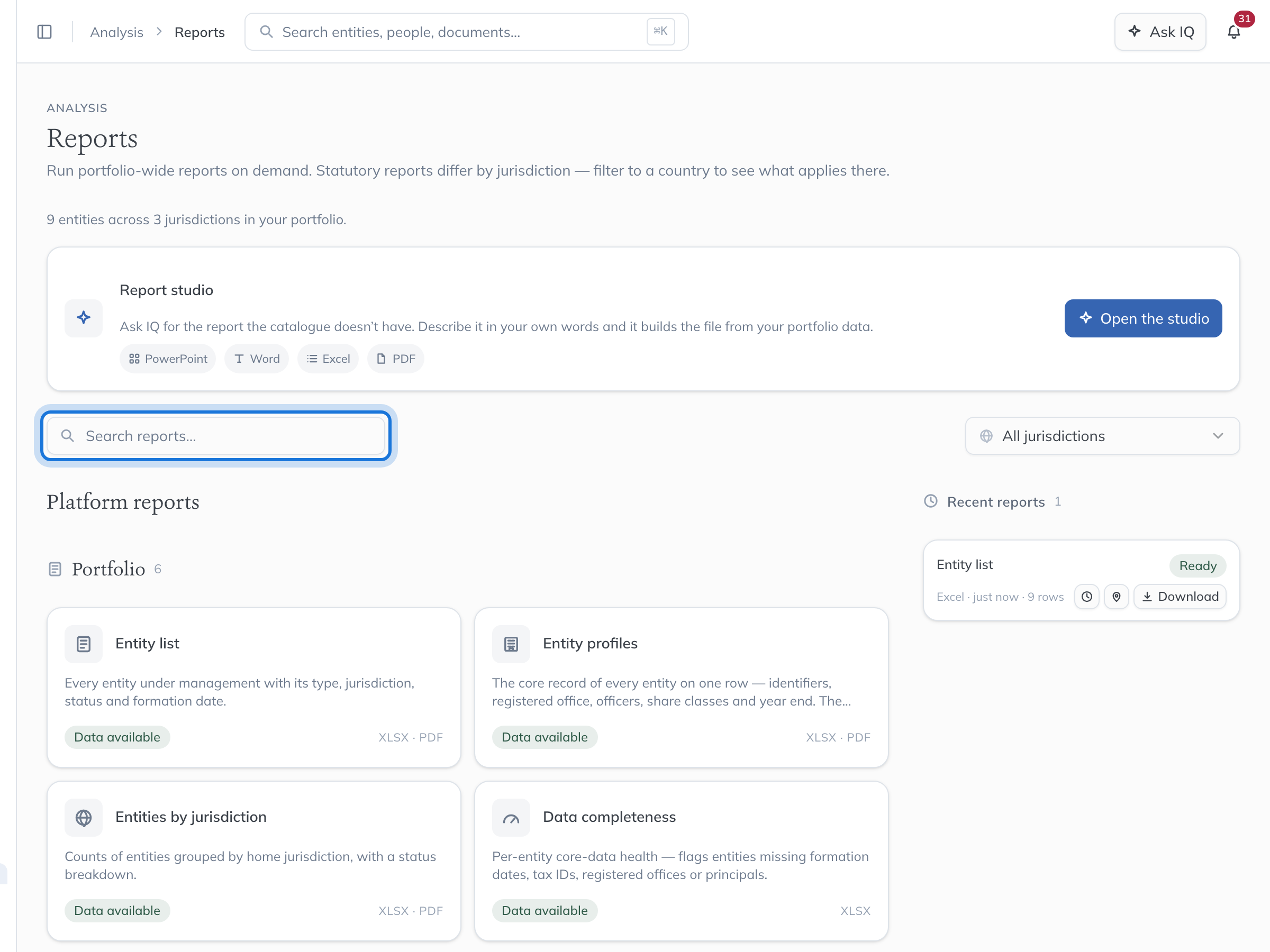Image resolution: width=1270 pixels, height=952 pixels.
Task: Click the Entities by jurisdiction globe icon
Action: click(83, 817)
